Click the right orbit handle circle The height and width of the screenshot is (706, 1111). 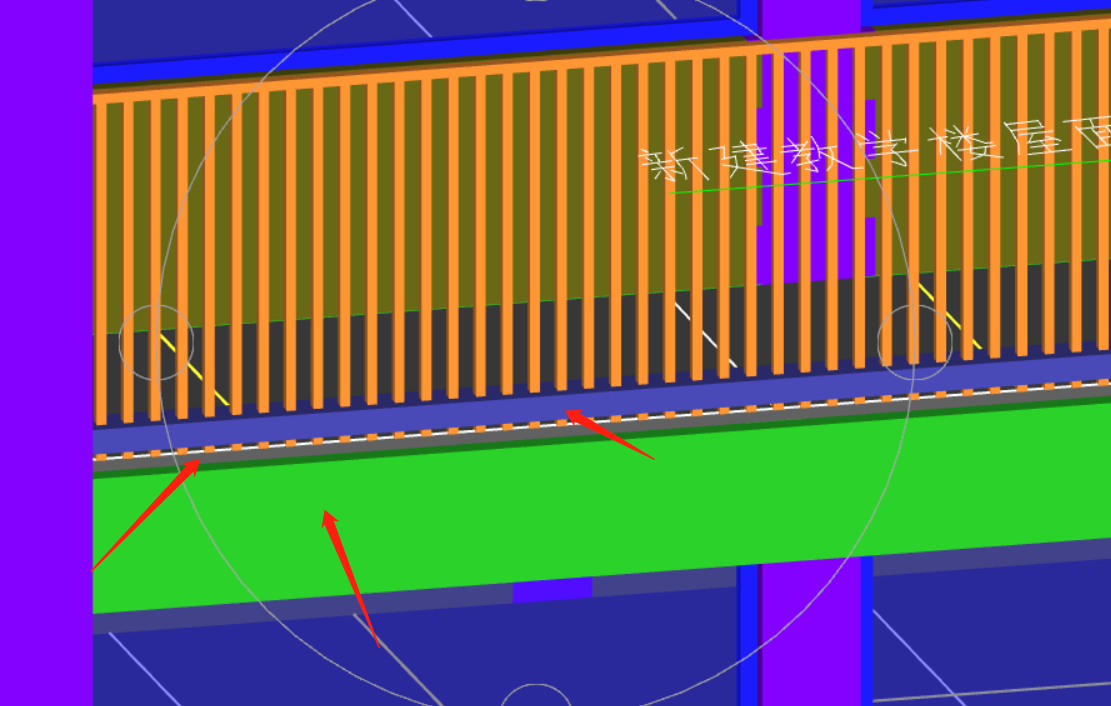[x=915, y=342]
